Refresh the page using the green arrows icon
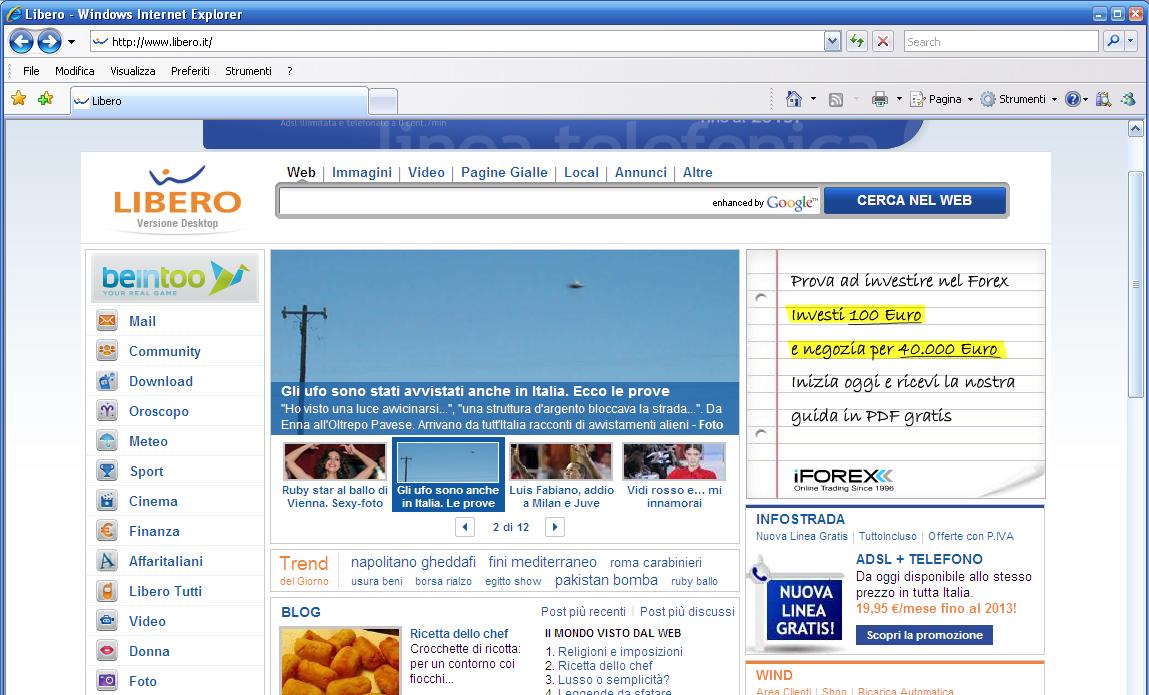 856,42
